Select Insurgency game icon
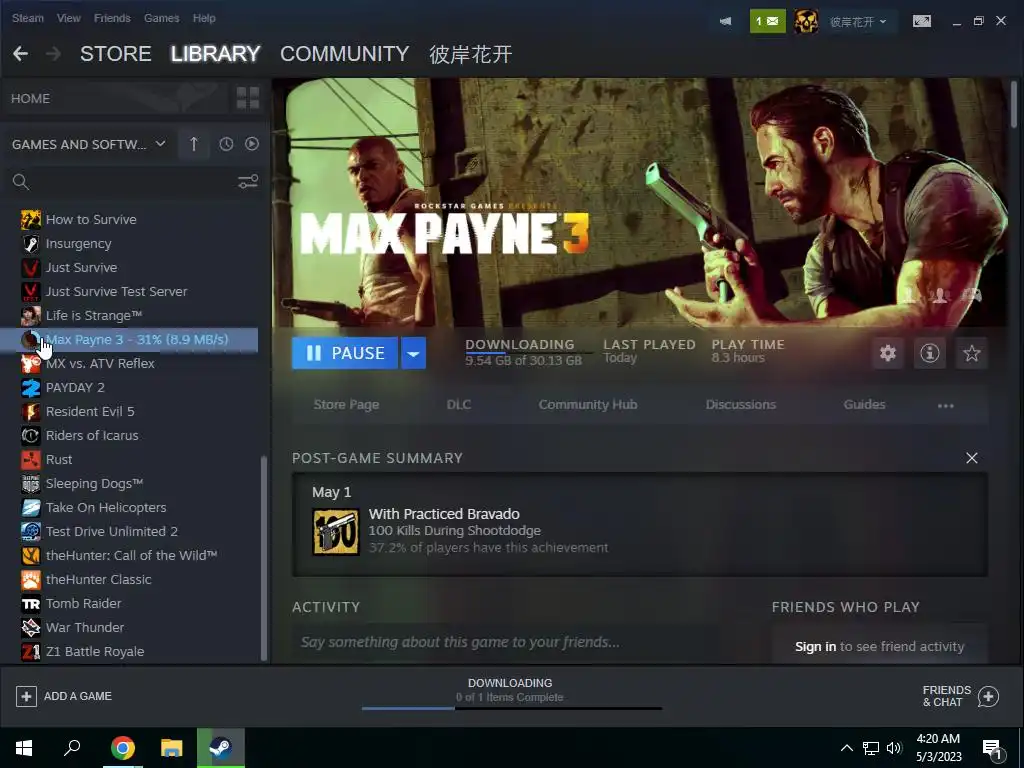1024x768 pixels. [31, 244]
